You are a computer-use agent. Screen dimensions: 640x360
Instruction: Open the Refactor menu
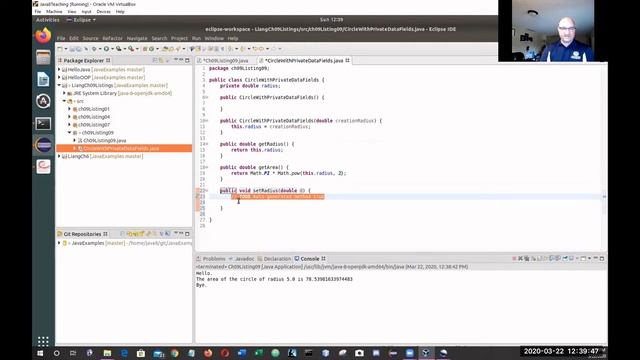pos(112,38)
